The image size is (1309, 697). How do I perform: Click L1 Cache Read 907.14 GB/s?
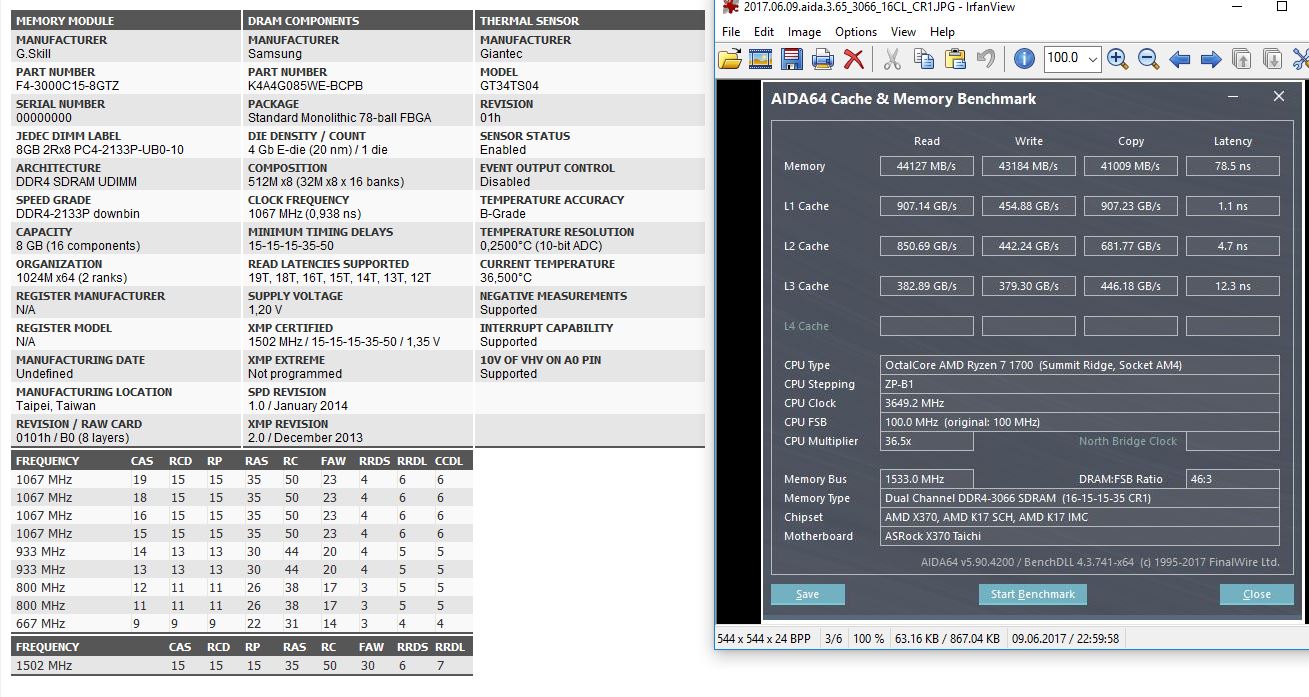(x=927, y=206)
